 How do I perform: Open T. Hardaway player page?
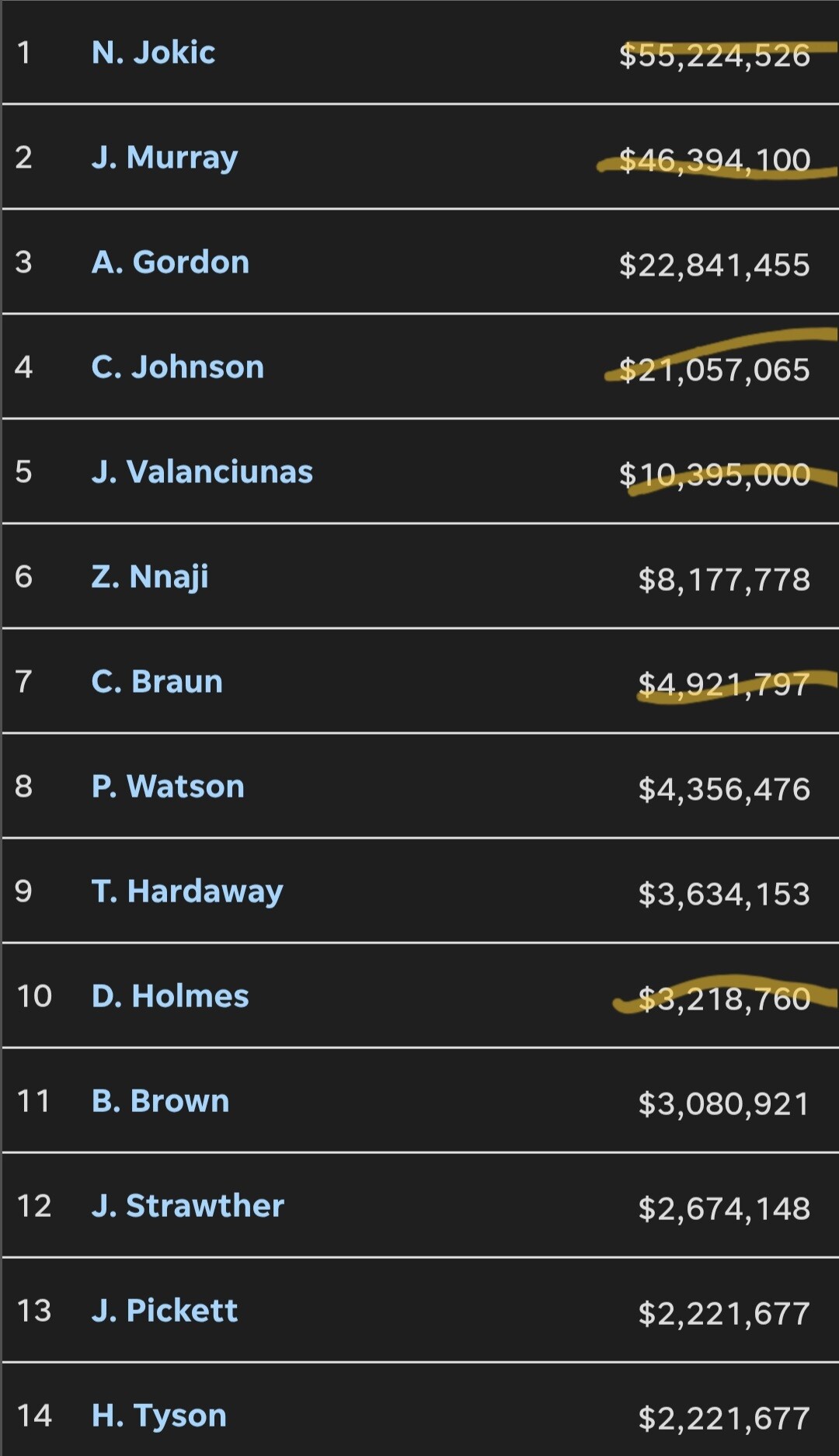tap(187, 891)
